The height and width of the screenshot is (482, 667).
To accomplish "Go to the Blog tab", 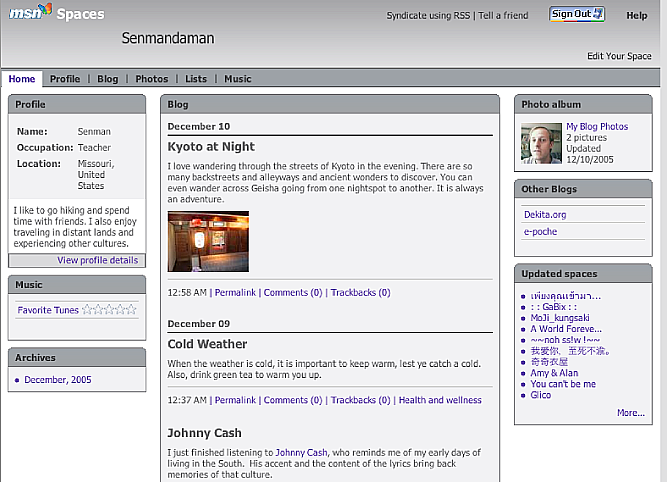I will pyautogui.click(x=108, y=79).
